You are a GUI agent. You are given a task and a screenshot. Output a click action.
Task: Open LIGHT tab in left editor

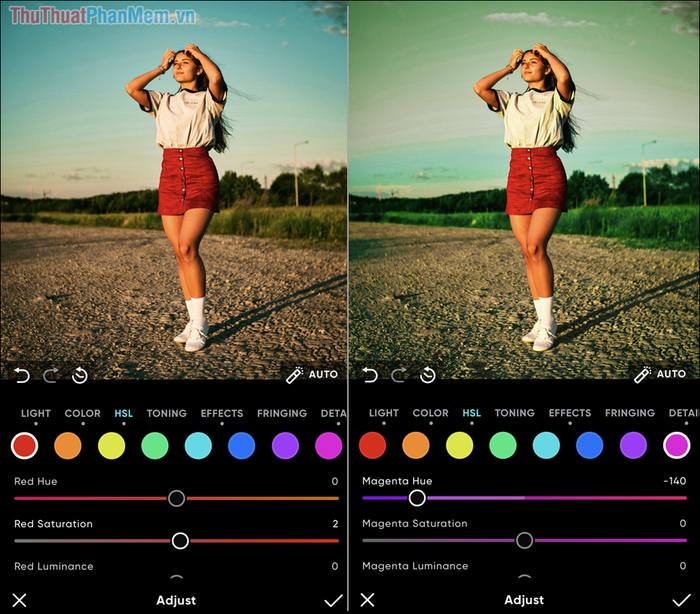36,414
